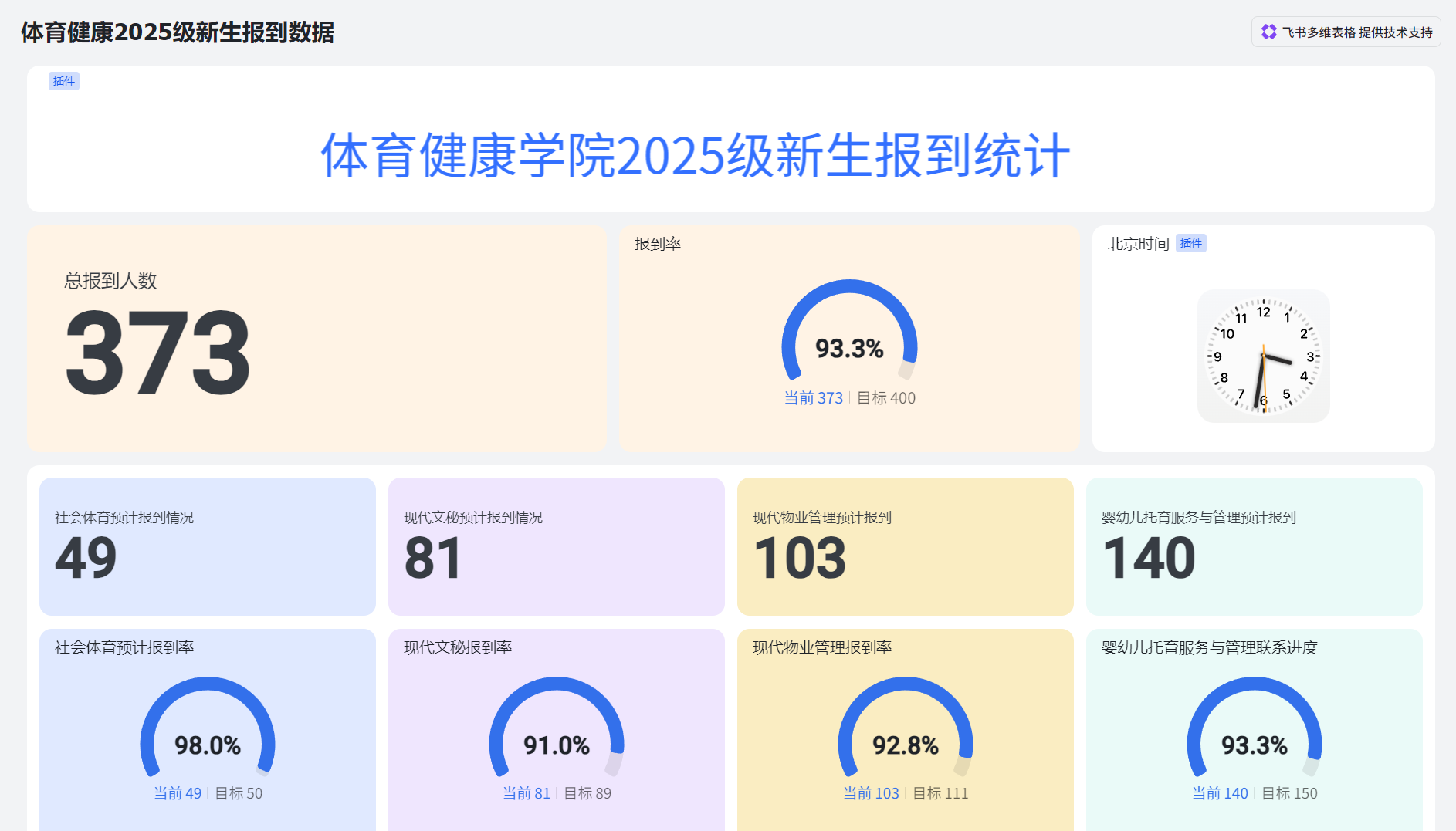Click the 当前 373 label under 报到率
This screenshot has width=1456, height=831.
813,398
